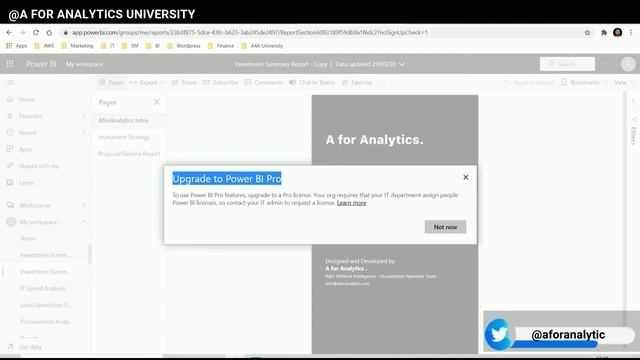
Task: Expand the Favorites flyout arrow
Action: pyautogui.click(x=83, y=116)
